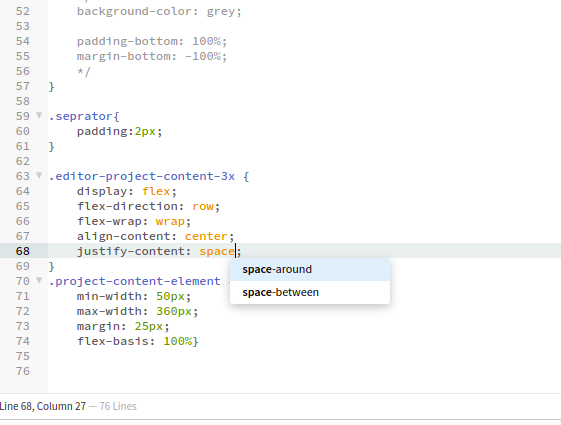Click the .project-content-element selector
The width and height of the screenshot is (561, 425).
pyautogui.click(x=135, y=281)
